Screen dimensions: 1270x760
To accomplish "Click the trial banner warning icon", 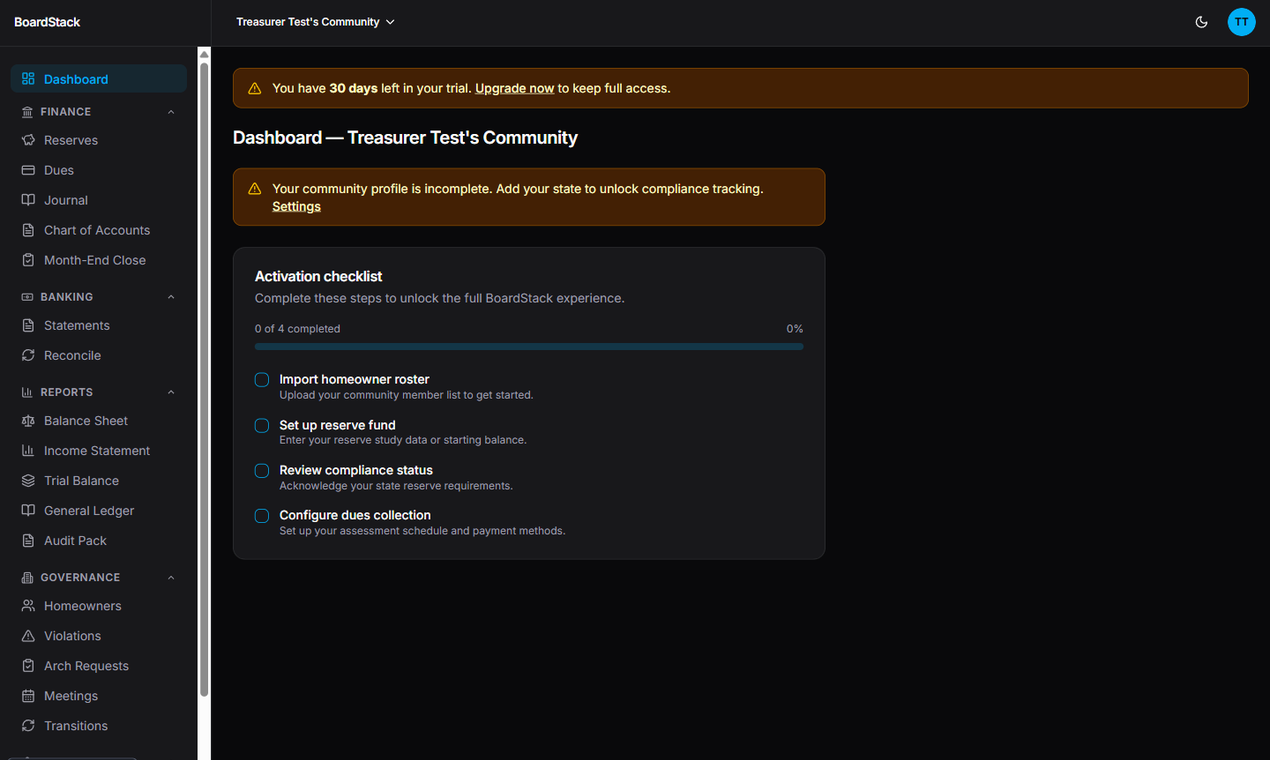I will pos(254,88).
